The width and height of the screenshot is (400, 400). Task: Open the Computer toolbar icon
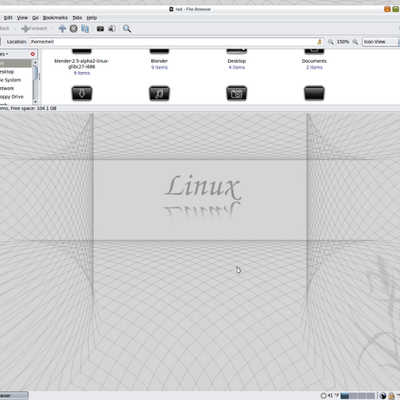[112, 29]
